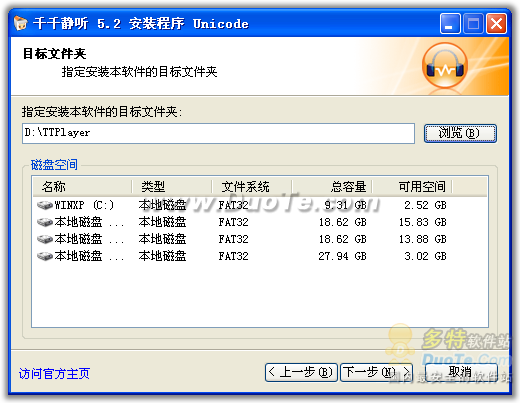520x403 pixels.
Task: Click drive icon in the 27.94 GB row
Action: click(45, 256)
